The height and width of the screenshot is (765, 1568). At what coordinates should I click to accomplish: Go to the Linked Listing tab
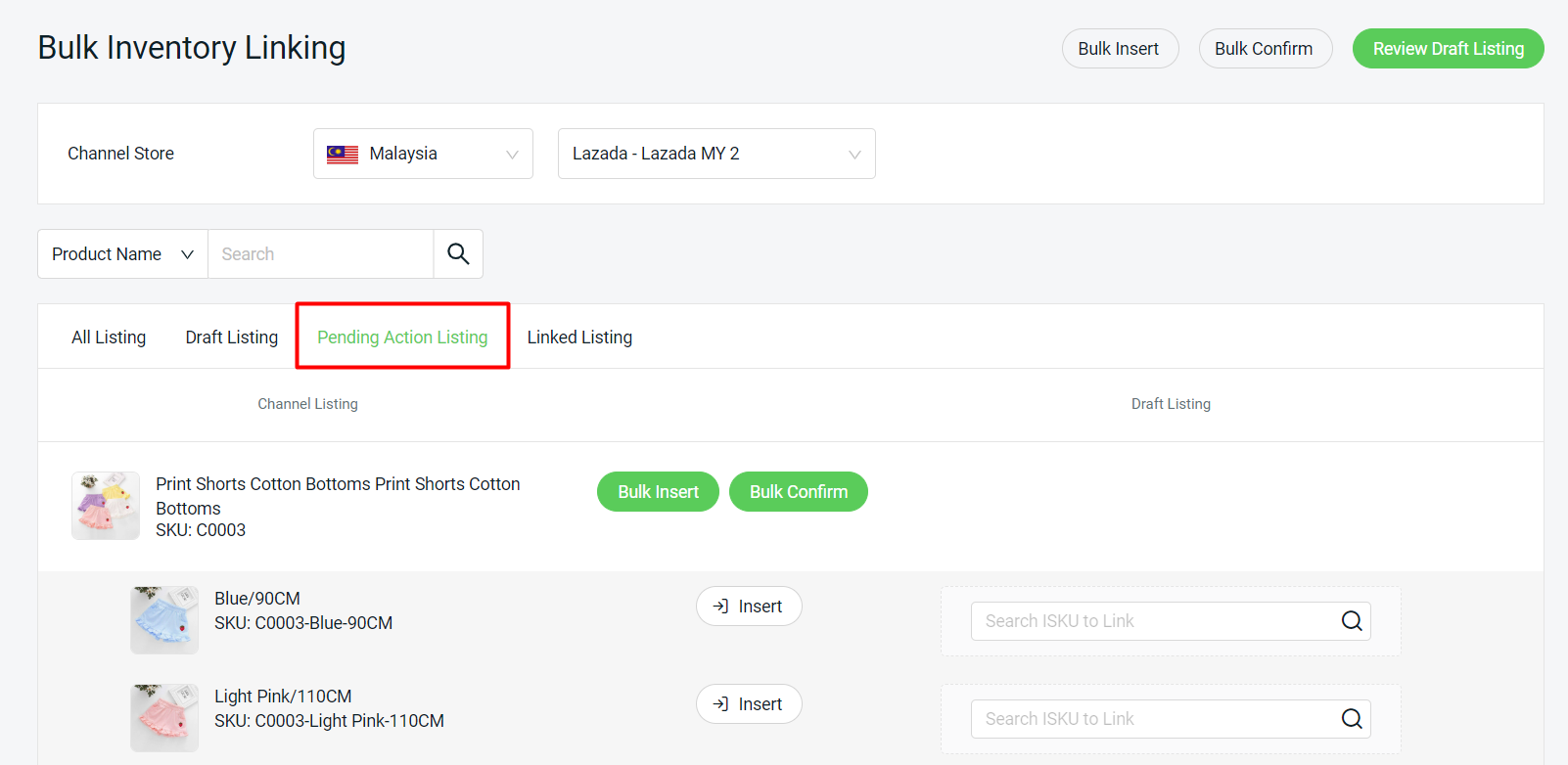point(579,337)
